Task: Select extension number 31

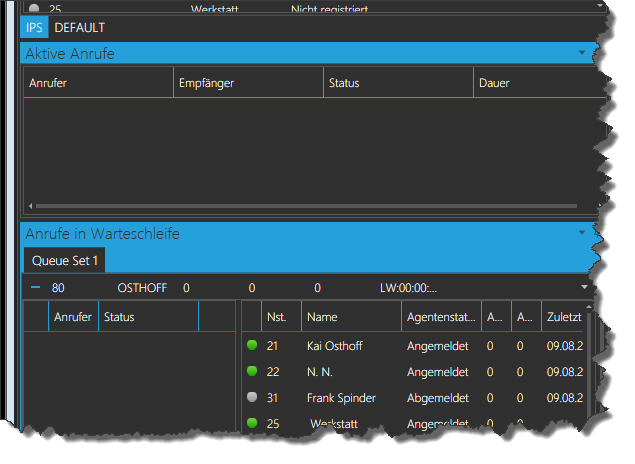Action: [x=272, y=398]
